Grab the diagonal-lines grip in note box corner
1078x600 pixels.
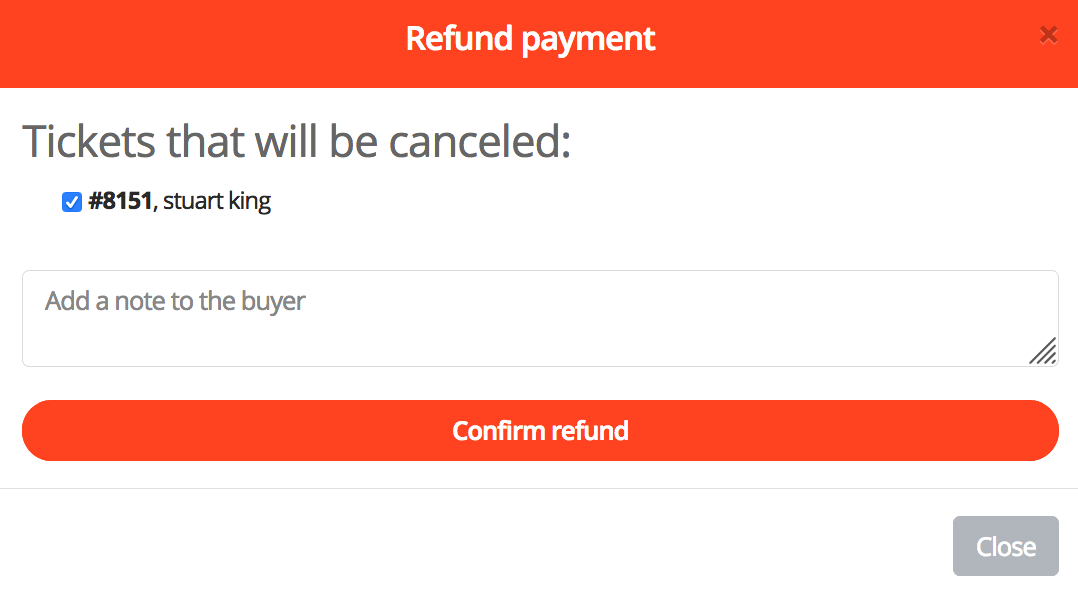point(1043,351)
